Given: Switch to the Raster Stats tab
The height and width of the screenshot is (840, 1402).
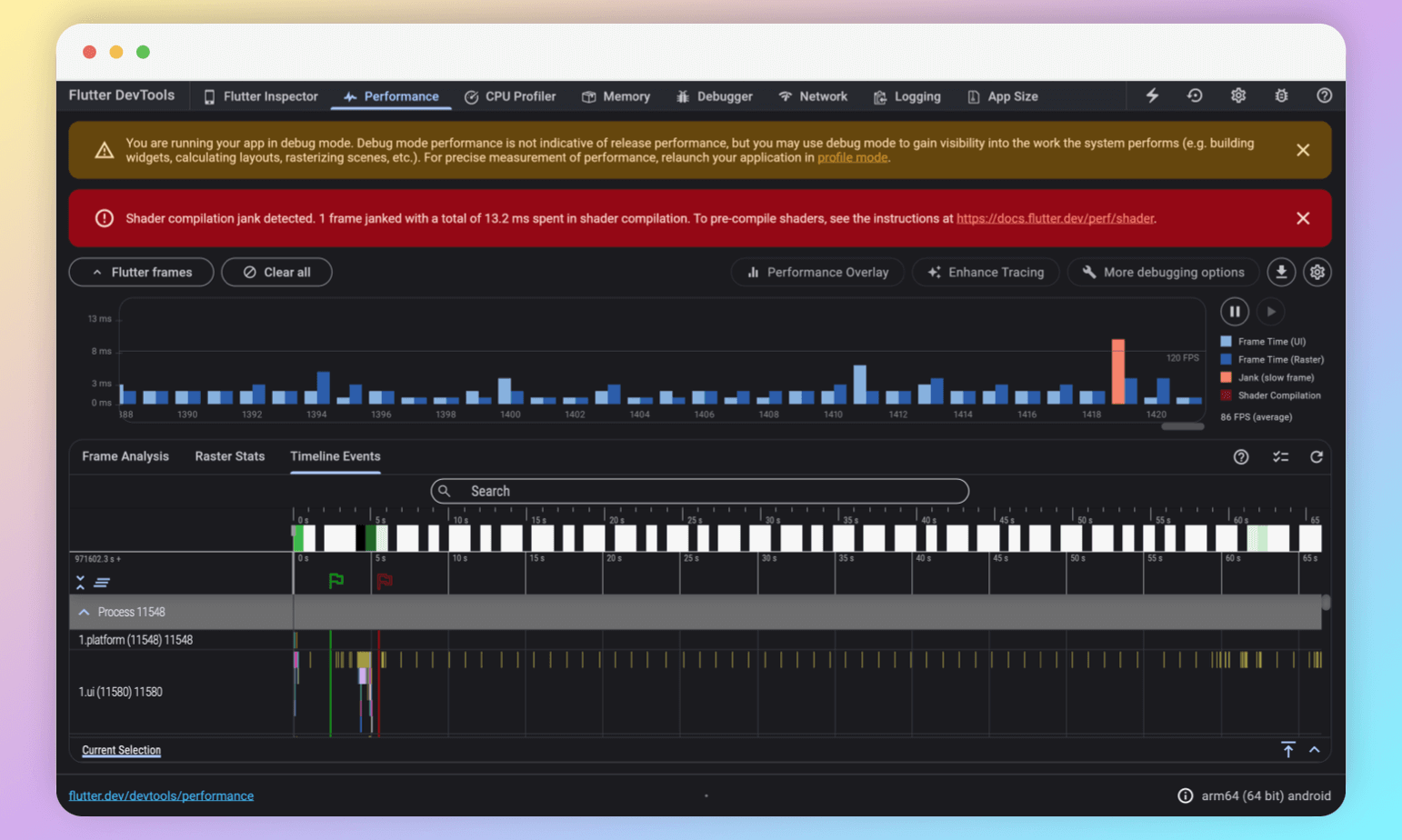Looking at the screenshot, I should click(230, 456).
